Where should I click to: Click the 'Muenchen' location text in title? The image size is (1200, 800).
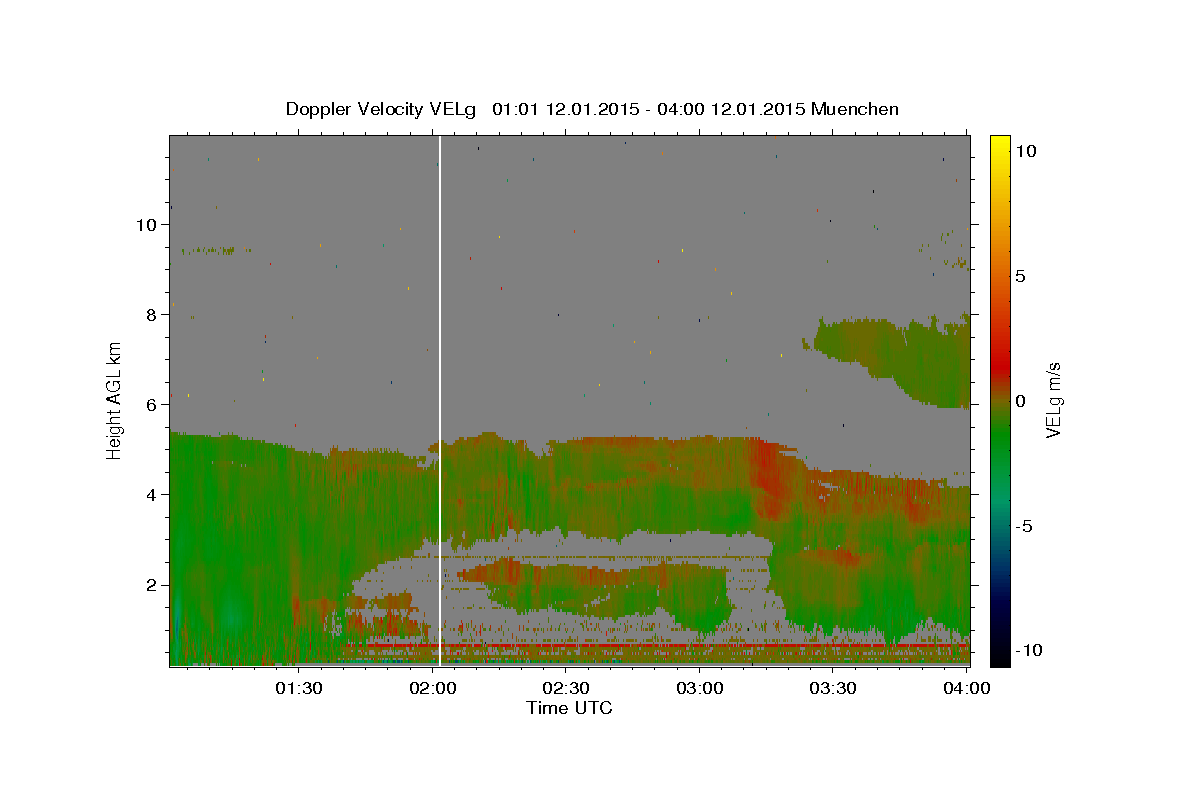[x=855, y=108]
